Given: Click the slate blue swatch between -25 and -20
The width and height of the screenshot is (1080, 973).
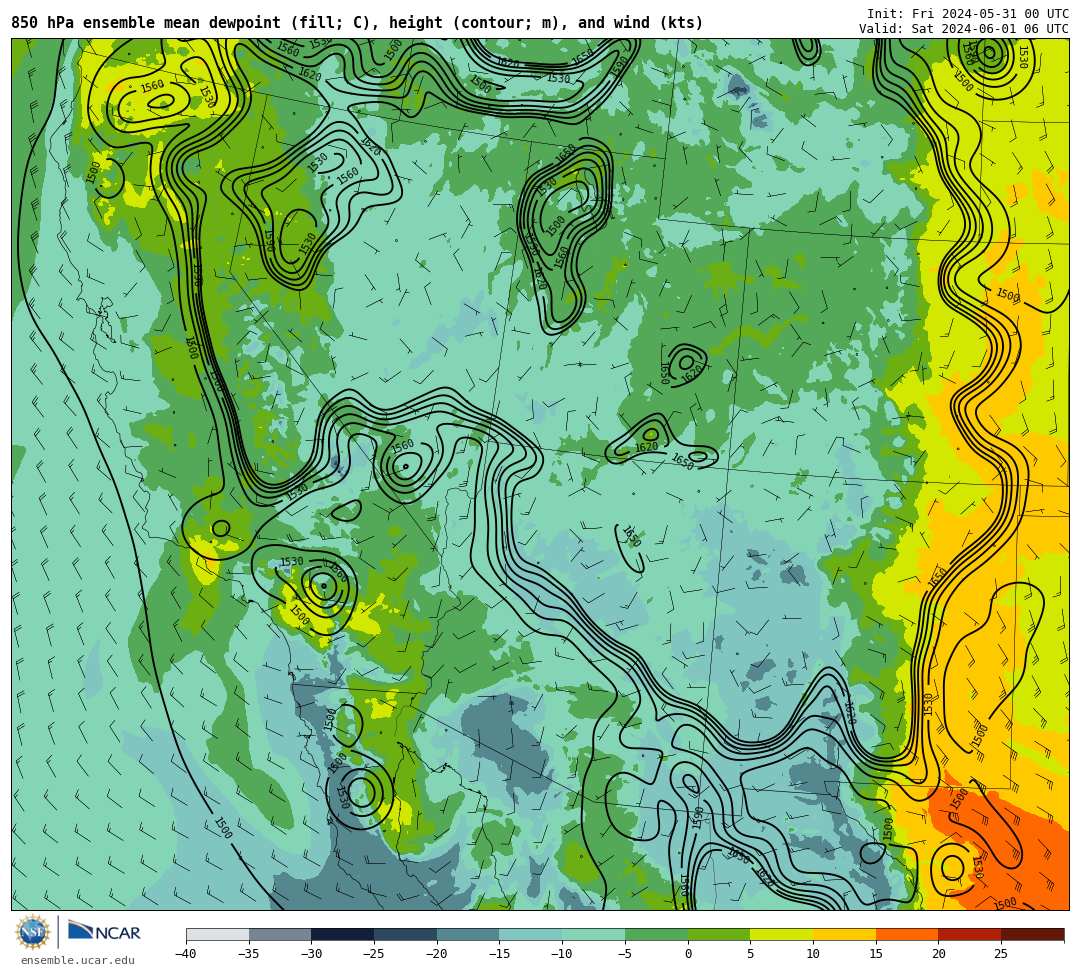Looking at the screenshot, I should point(406,934).
